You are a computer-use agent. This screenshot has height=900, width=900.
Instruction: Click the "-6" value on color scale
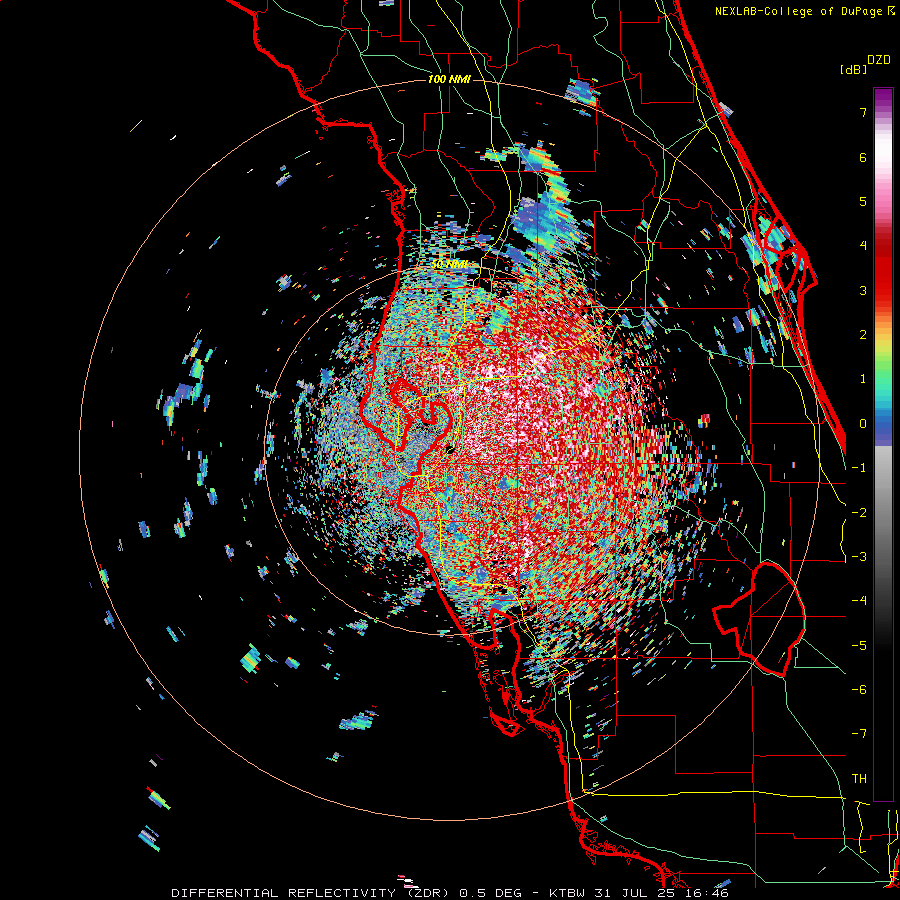[x=859, y=690]
